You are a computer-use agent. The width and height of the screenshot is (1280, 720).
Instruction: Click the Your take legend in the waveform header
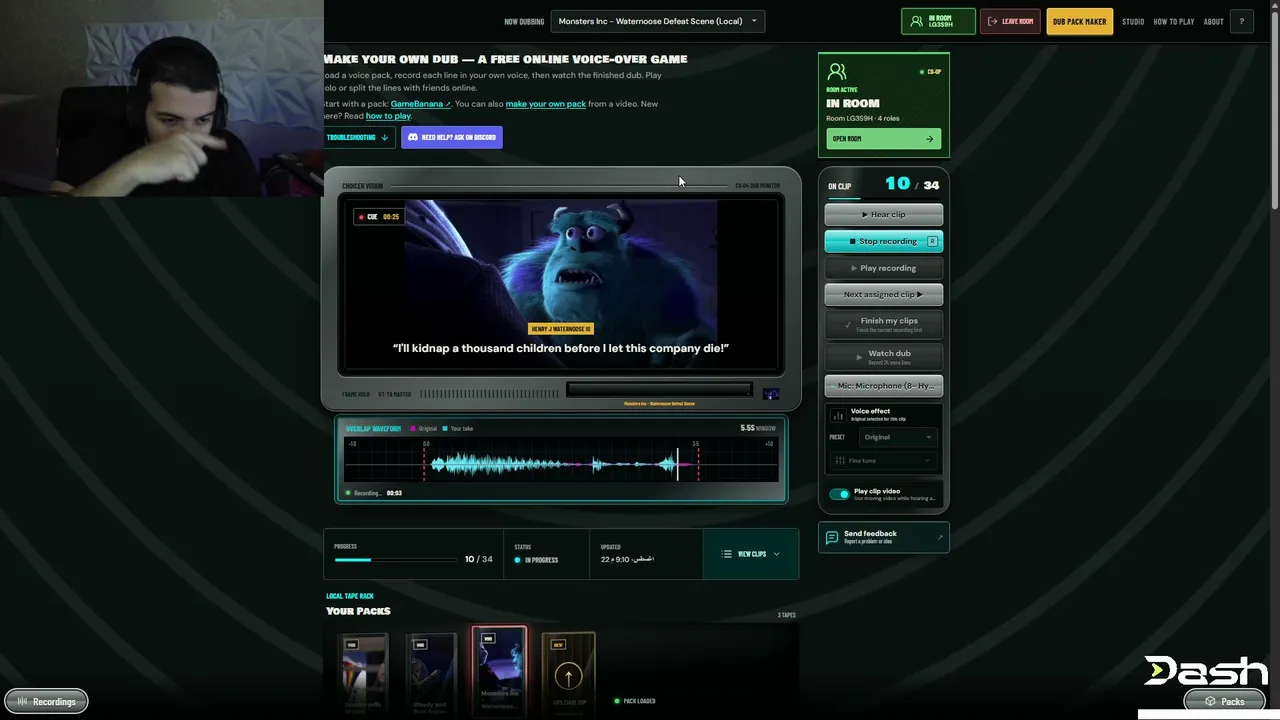coord(458,429)
